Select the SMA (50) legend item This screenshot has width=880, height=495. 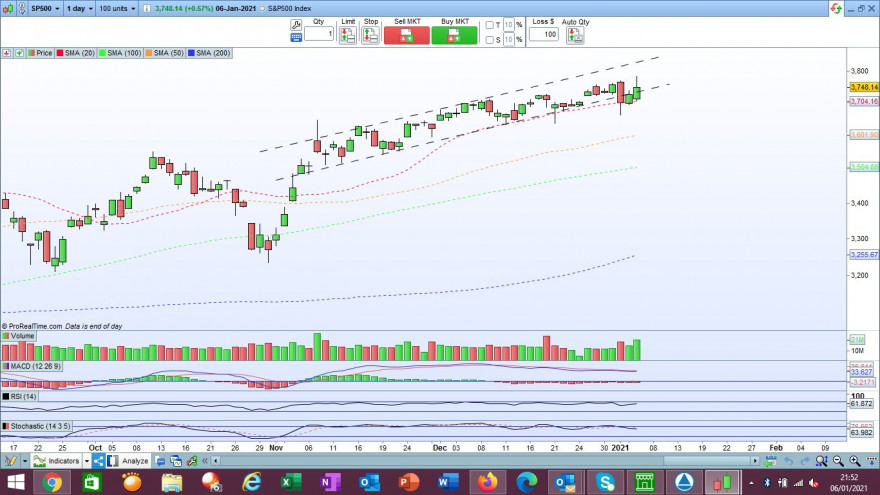(x=165, y=53)
